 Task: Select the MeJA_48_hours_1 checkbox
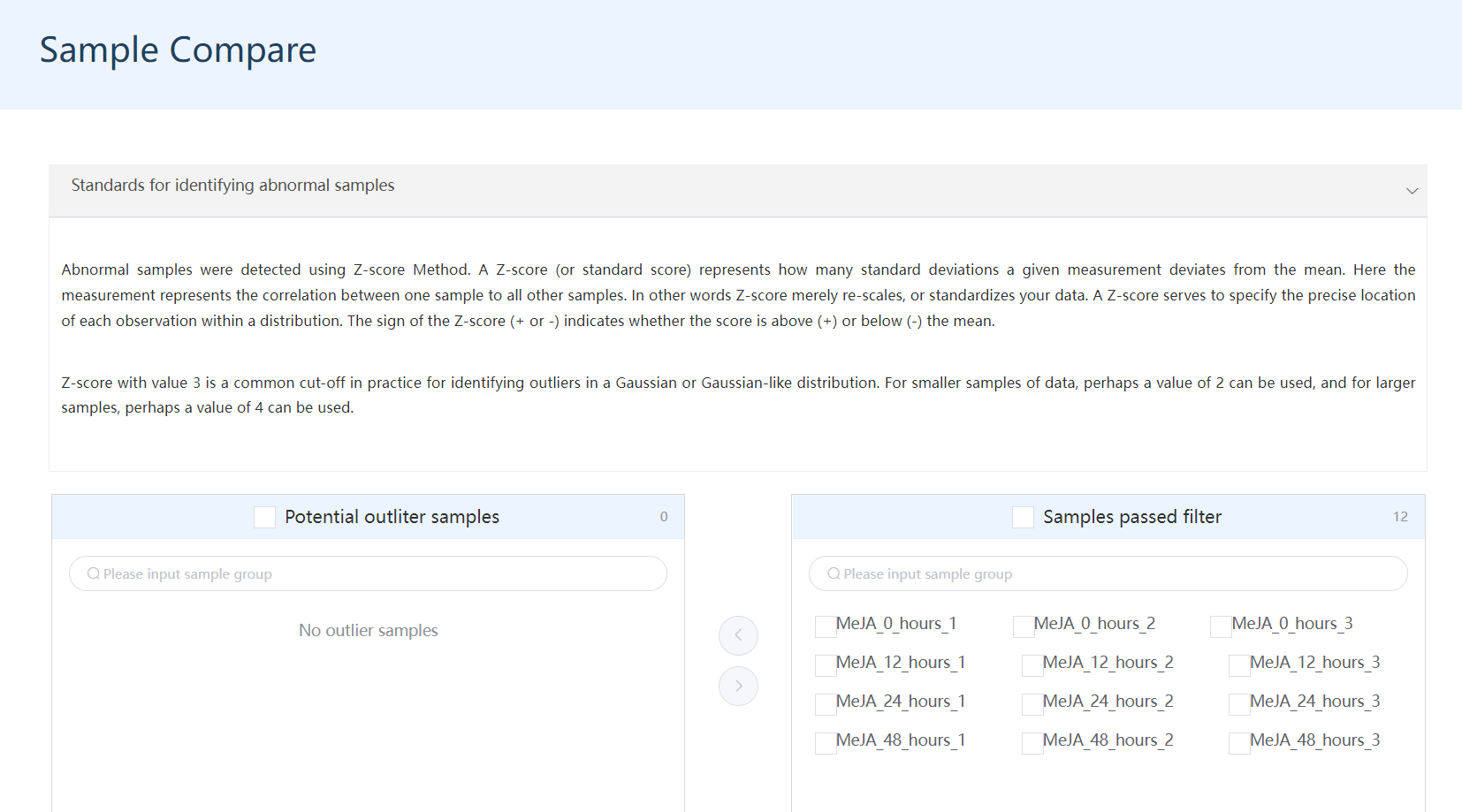826,743
